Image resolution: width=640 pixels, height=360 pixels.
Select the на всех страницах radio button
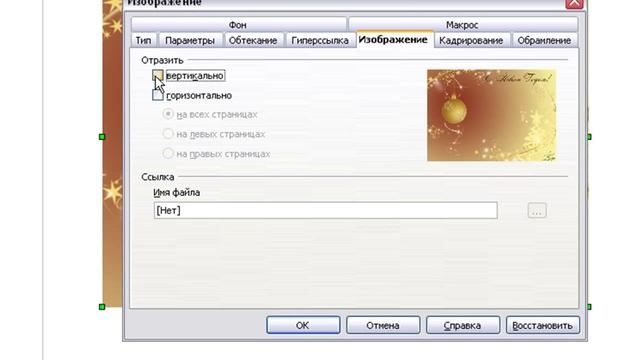coord(168,114)
